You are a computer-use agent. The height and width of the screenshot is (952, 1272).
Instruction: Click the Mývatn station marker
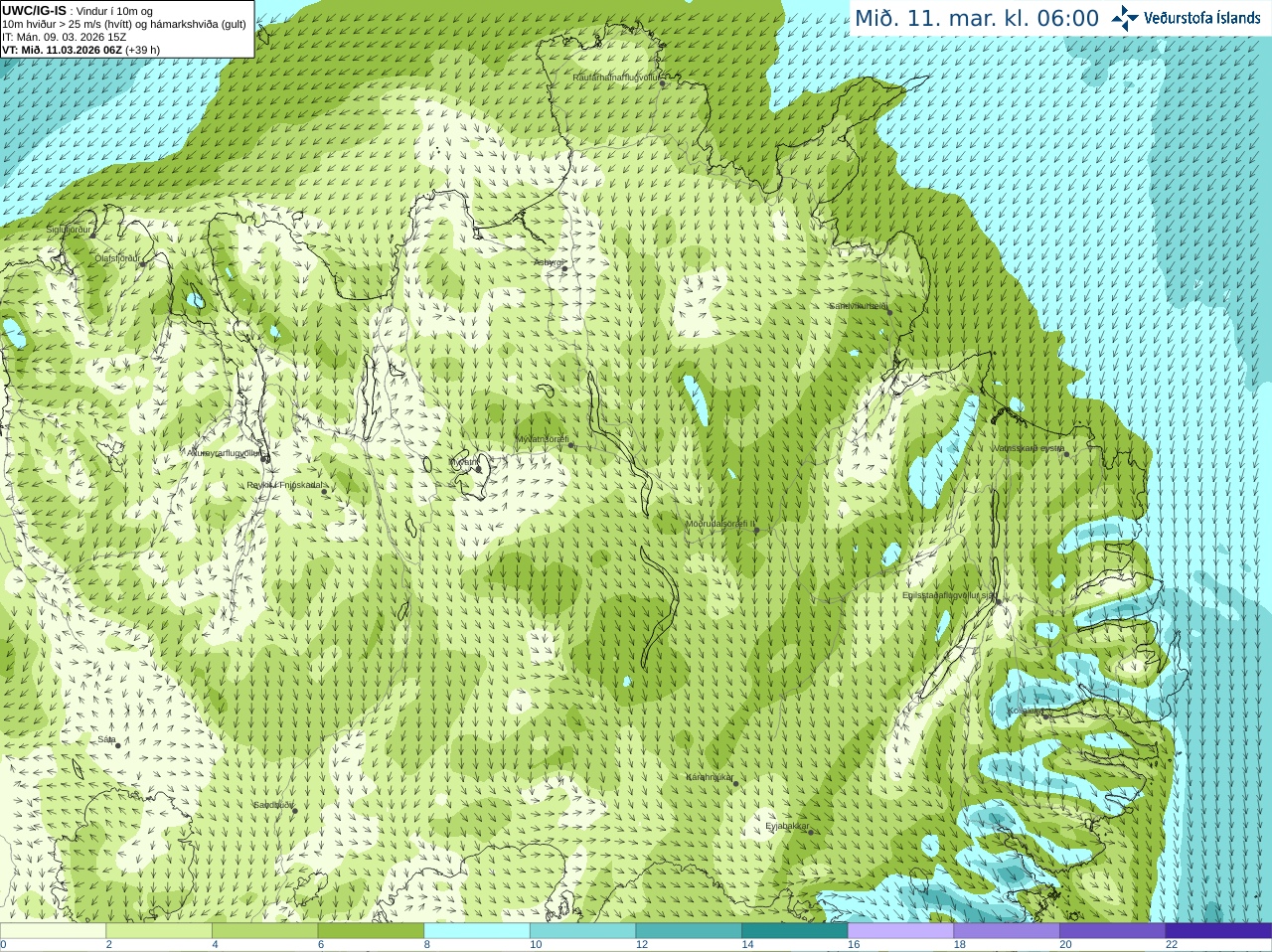478,468
